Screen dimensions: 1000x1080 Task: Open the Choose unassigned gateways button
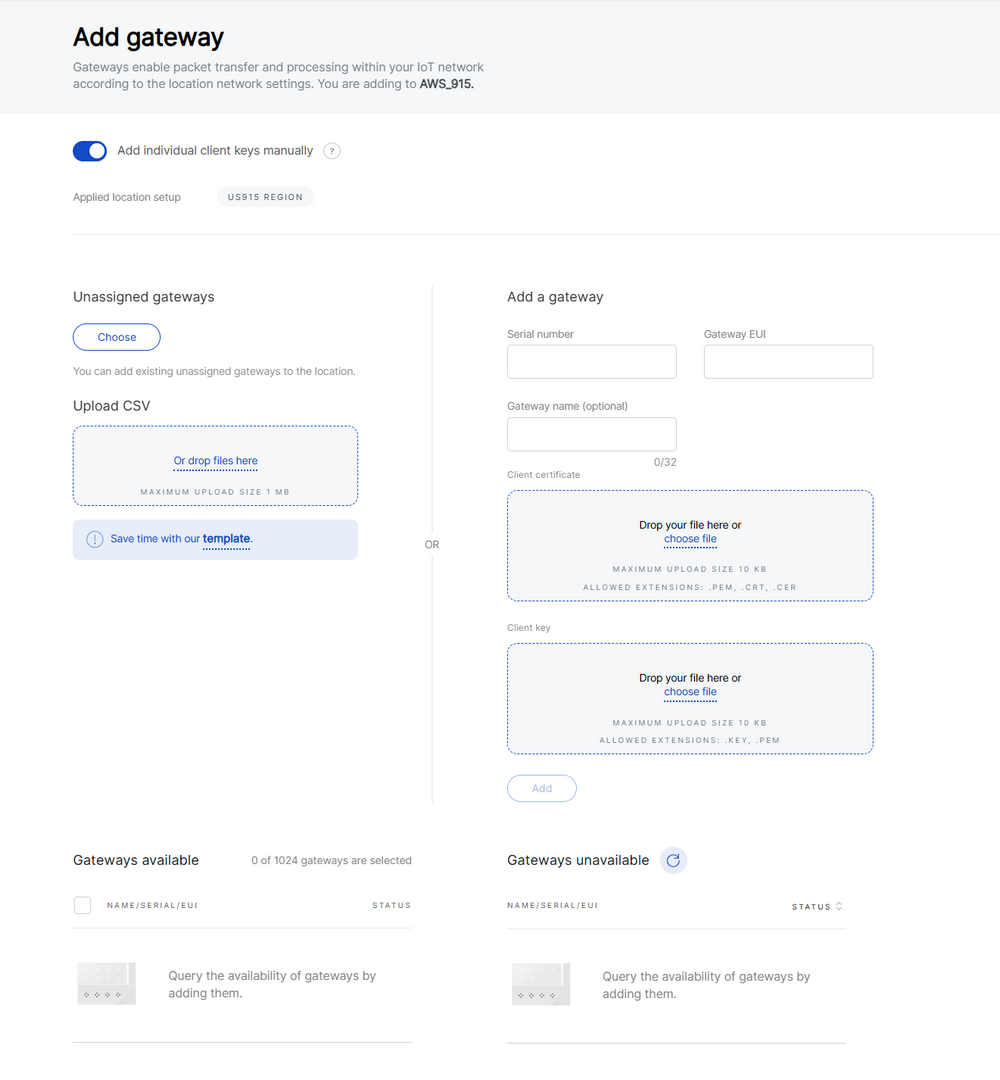point(116,337)
